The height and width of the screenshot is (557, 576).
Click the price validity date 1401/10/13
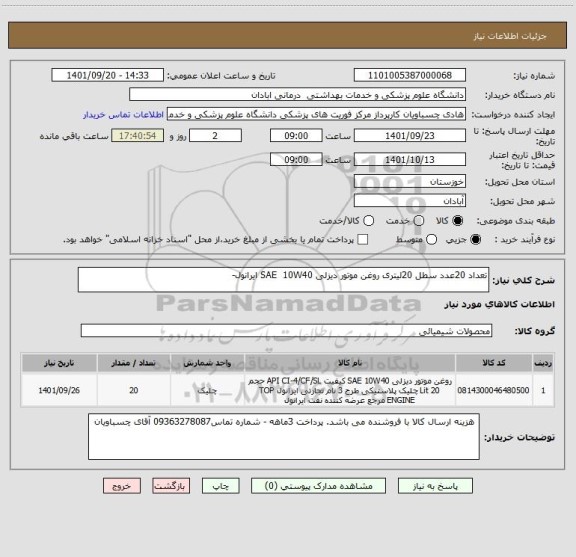click(x=410, y=159)
